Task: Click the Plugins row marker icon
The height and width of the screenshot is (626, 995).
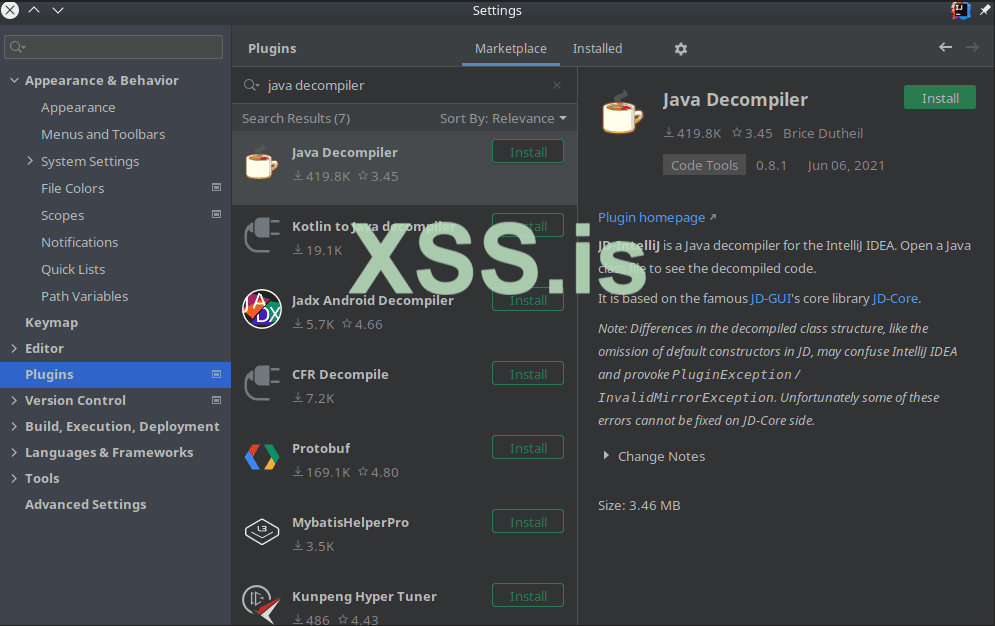Action: (x=216, y=374)
